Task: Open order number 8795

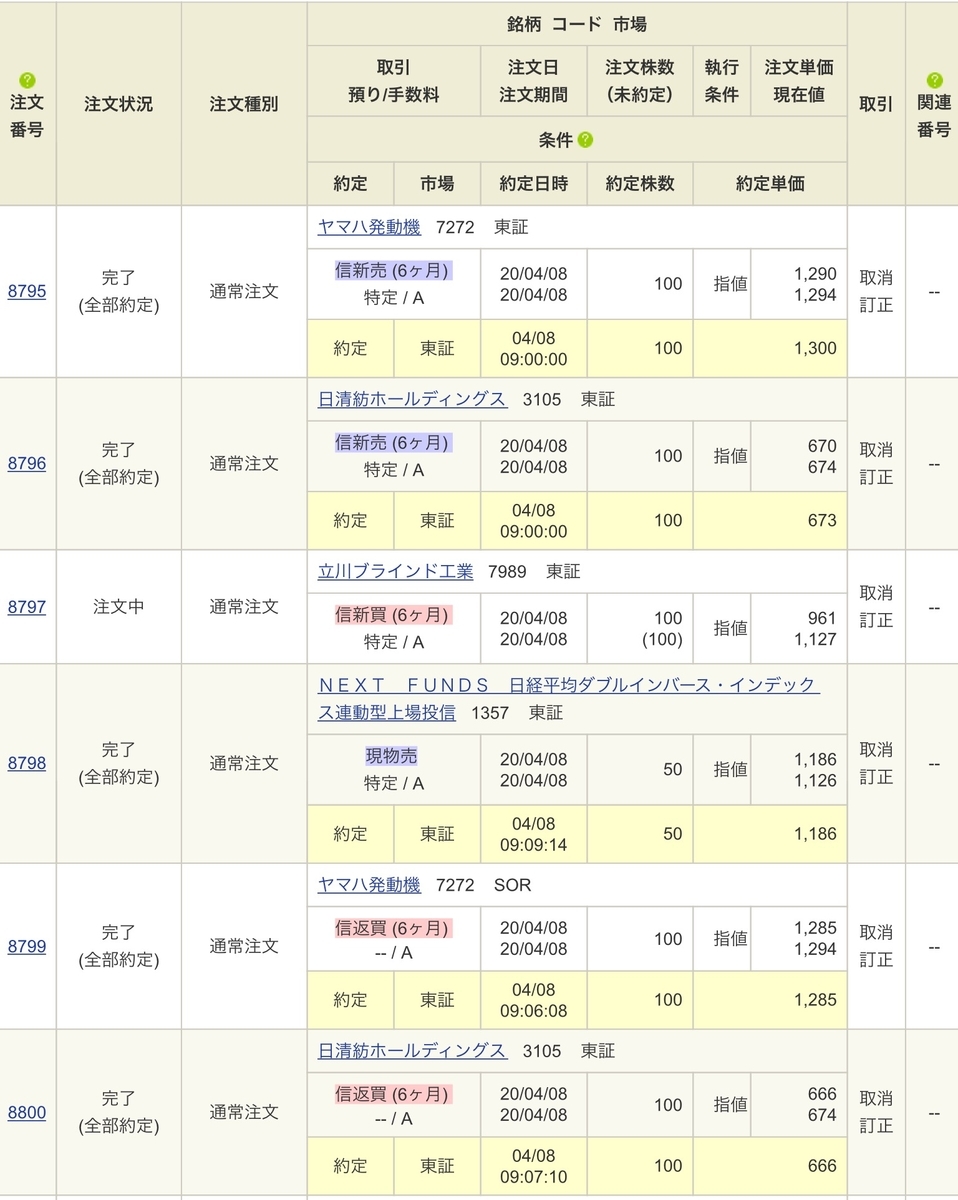Action: pyautogui.click(x=27, y=292)
